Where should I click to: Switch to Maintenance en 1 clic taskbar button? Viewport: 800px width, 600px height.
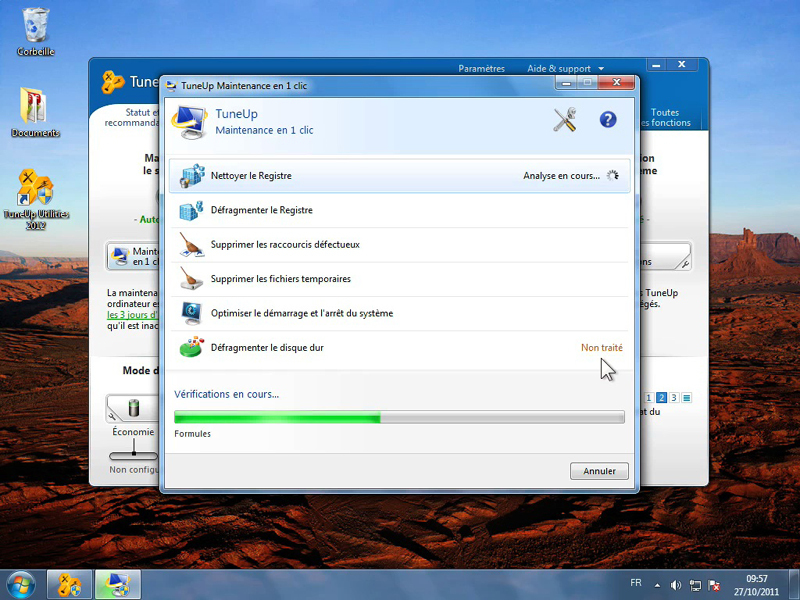click(117, 585)
